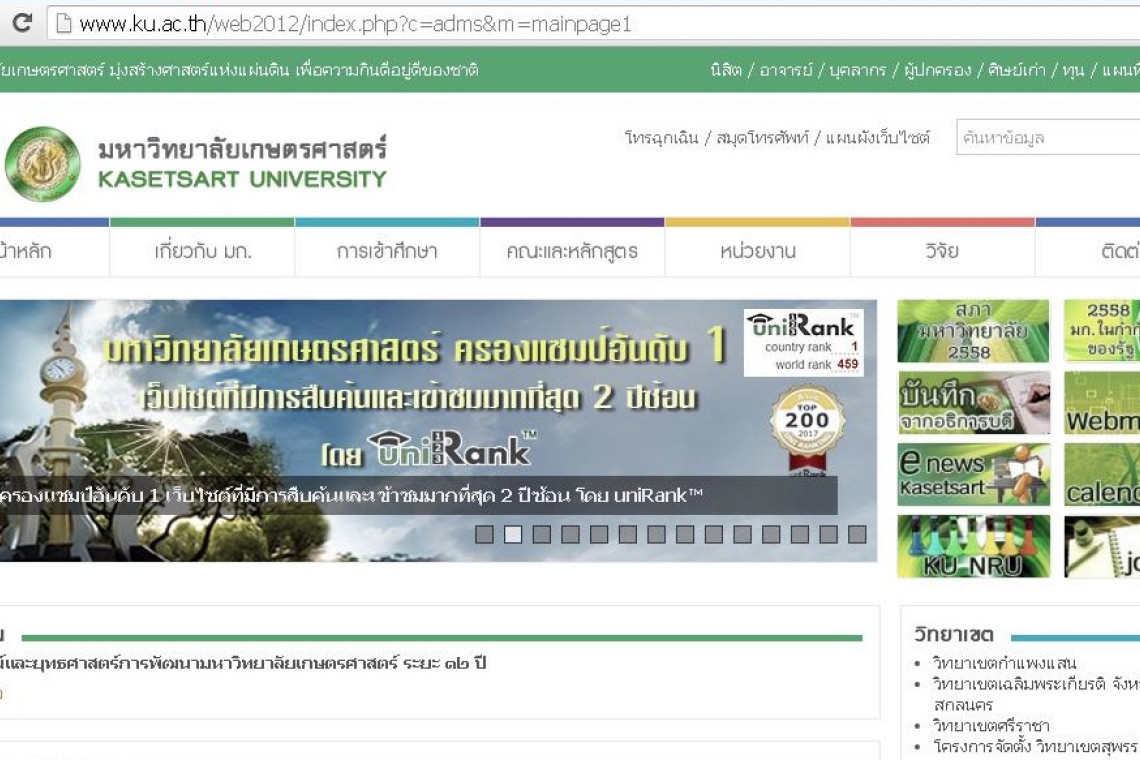Viewport: 1140px width, 760px height.
Task: Click the page icon in address bar
Action: pyautogui.click(x=64, y=24)
